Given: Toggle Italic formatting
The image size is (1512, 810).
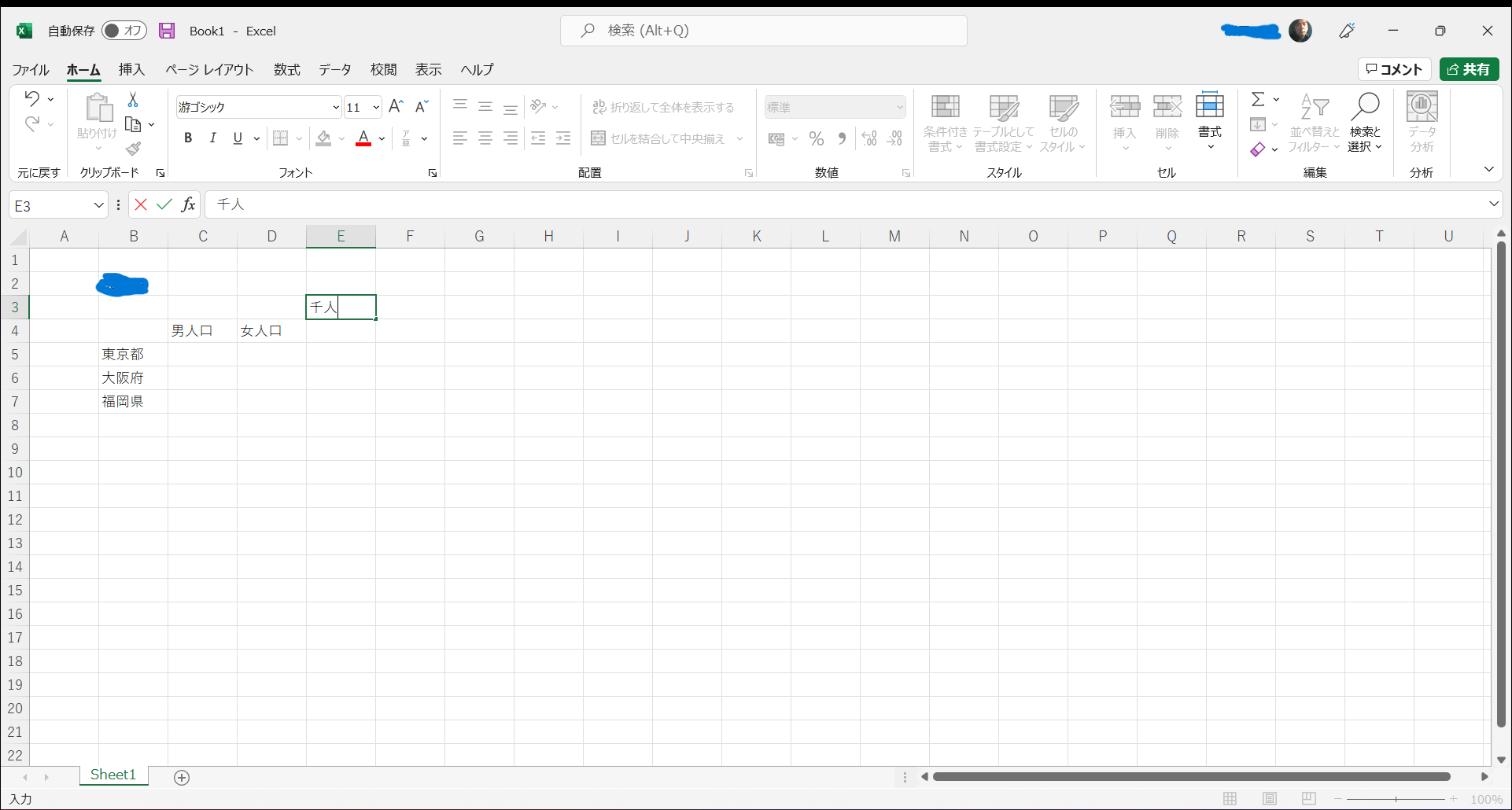Looking at the screenshot, I should pos(212,138).
